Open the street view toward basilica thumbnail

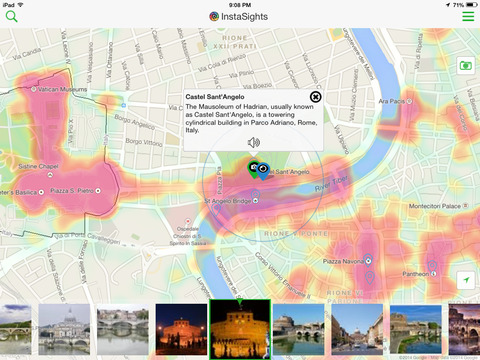coord(357,329)
